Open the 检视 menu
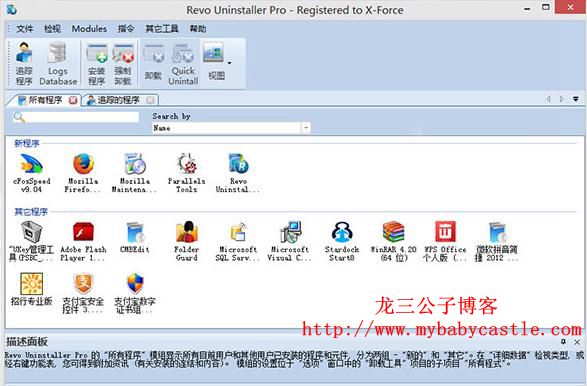This screenshot has width=587, height=386. pos(52,29)
